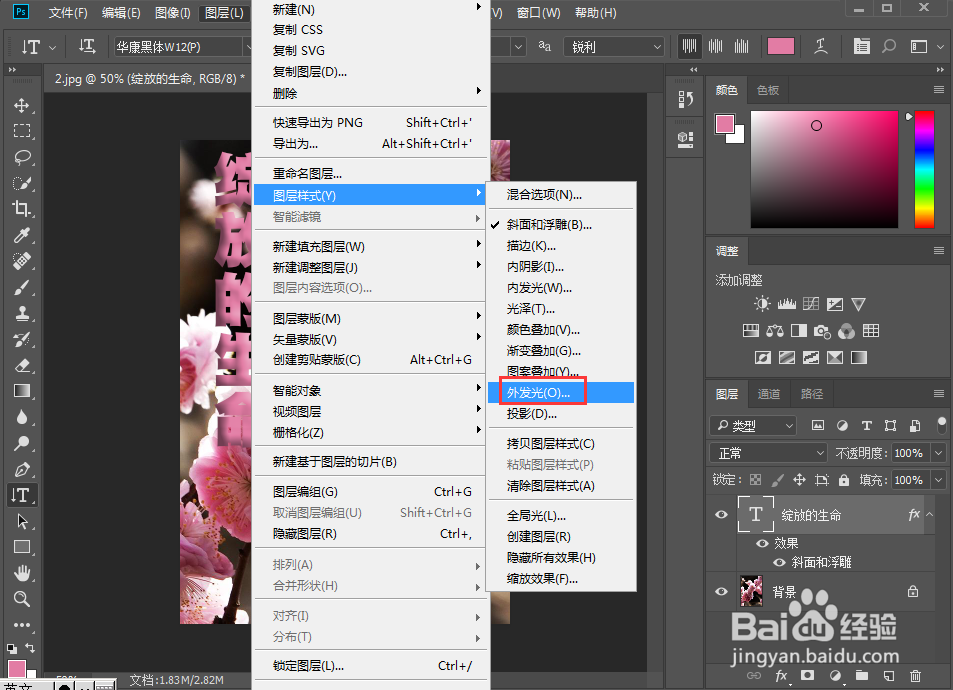Select the Hand tool

(22, 573)
